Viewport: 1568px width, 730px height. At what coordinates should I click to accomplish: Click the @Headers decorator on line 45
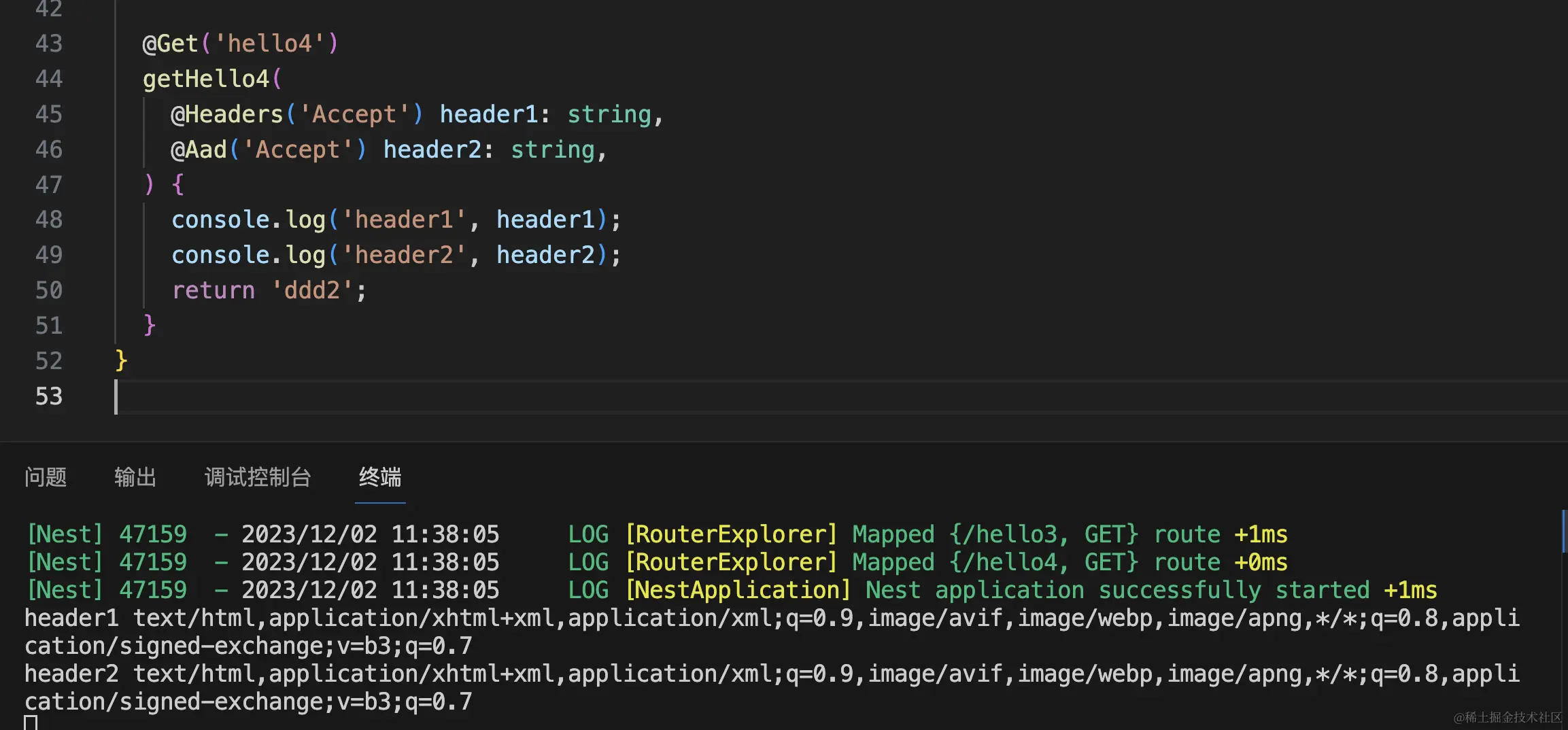226,114
